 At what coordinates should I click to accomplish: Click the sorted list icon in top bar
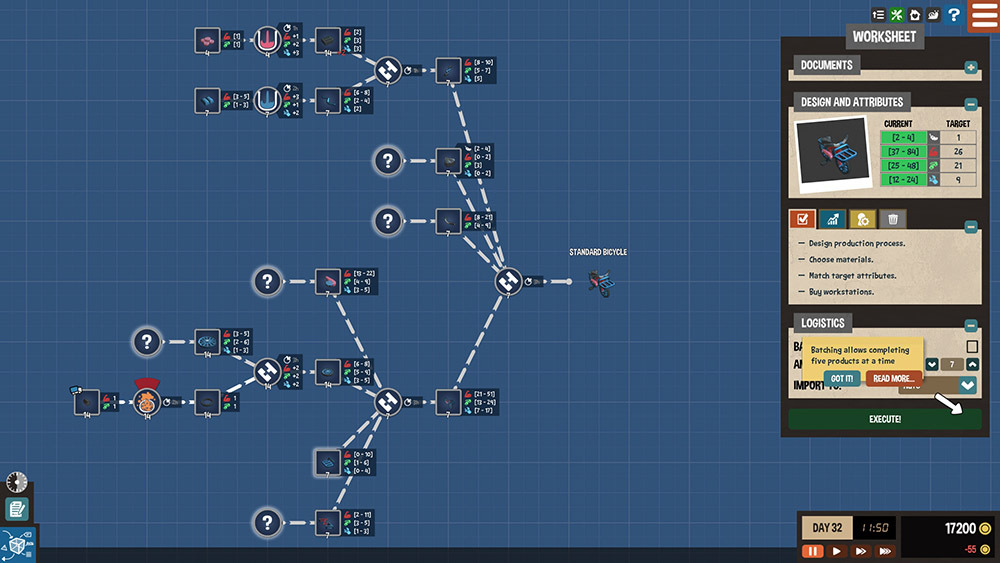click(878, 15)
